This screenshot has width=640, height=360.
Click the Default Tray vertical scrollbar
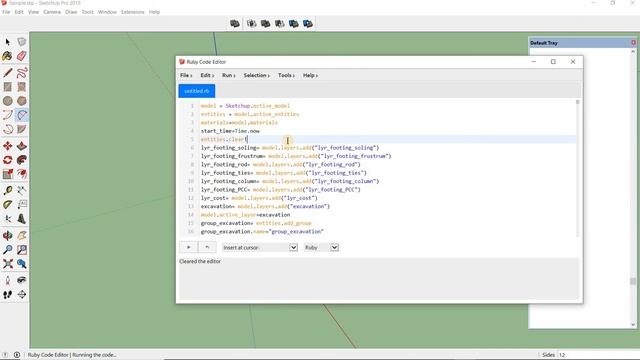pyautogui.click(x=633, y=188)
